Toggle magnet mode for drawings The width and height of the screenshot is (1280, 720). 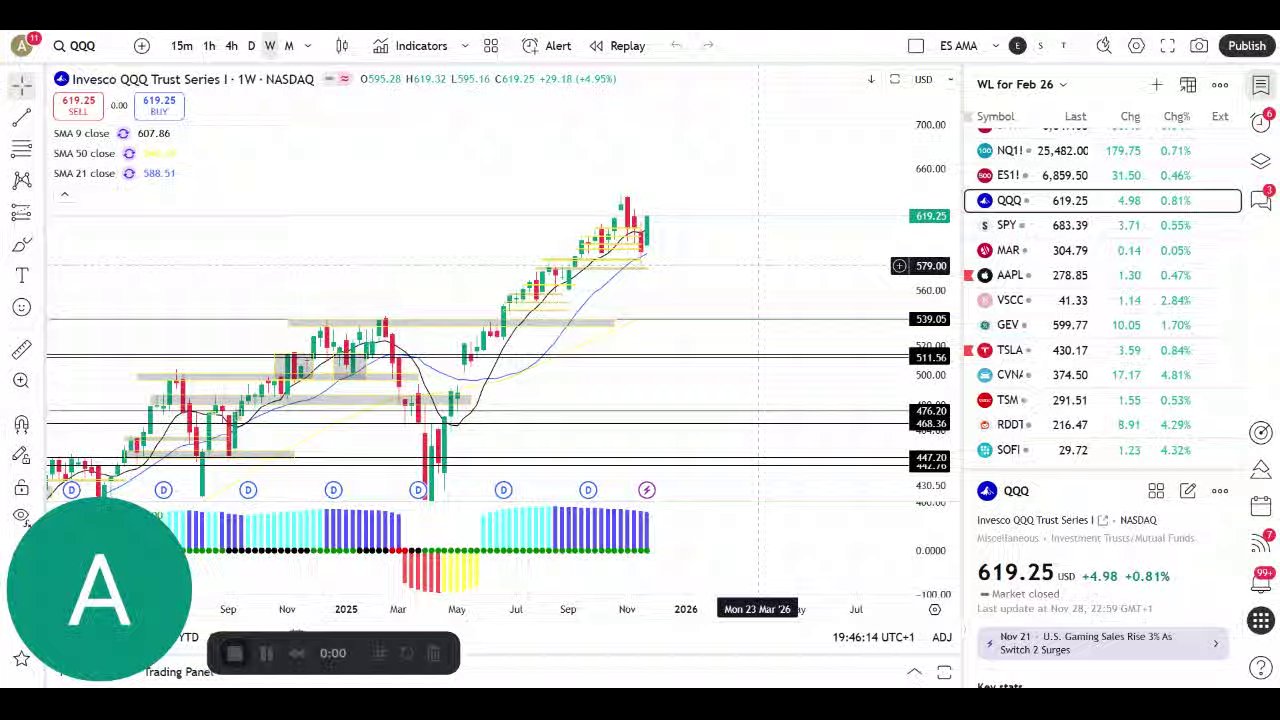click(x=21, y=424)
